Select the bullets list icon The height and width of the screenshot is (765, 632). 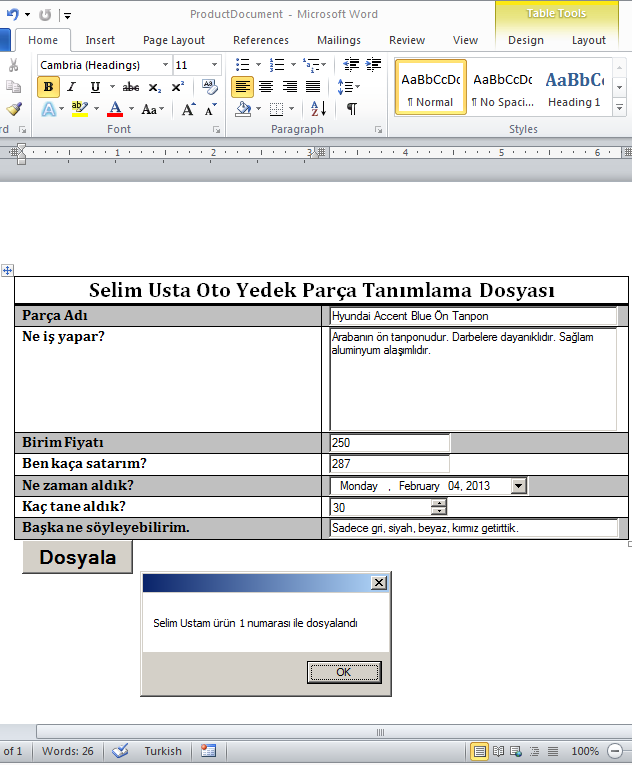(x=242, y=64)
